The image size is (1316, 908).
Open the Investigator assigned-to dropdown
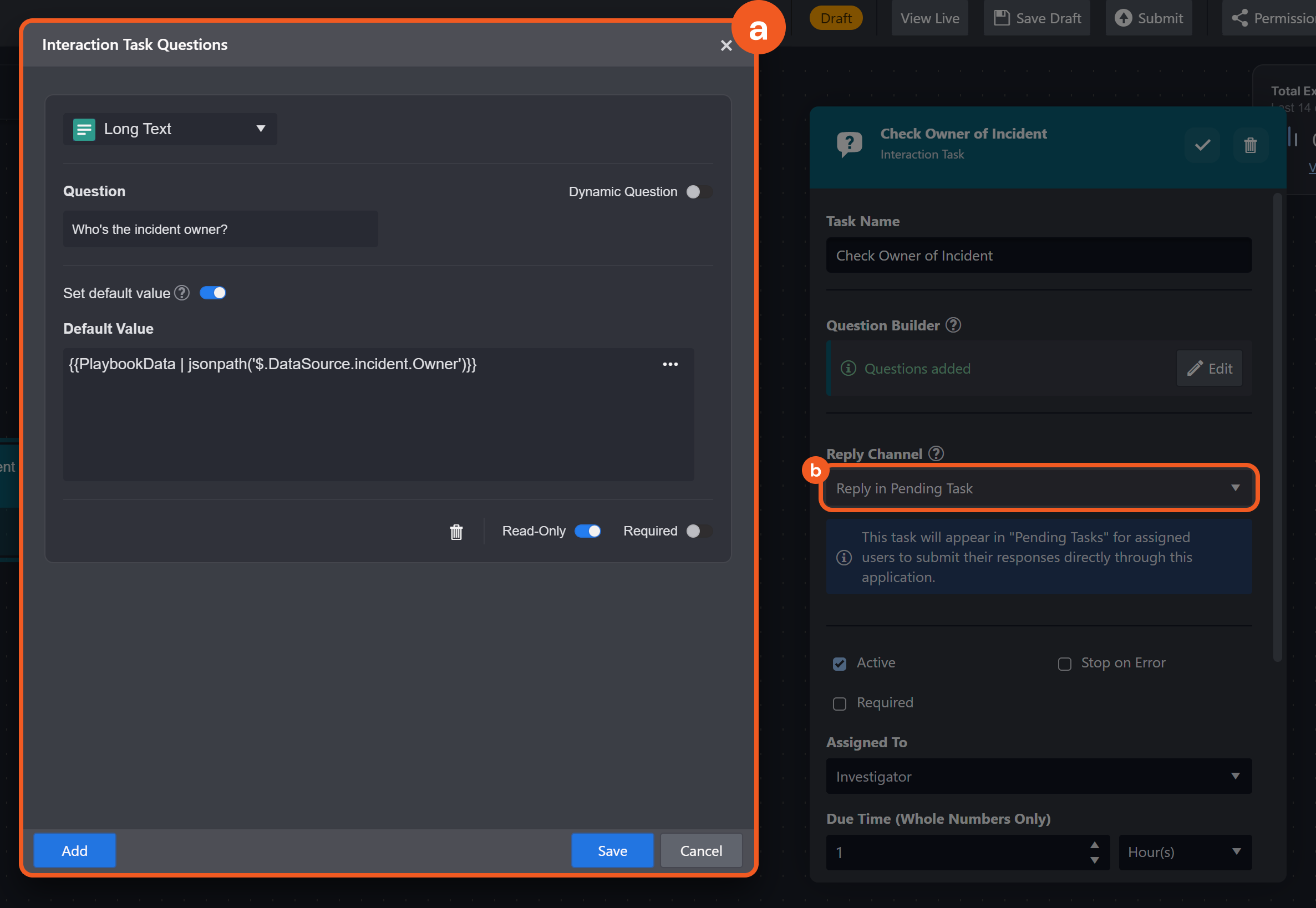(x=1038, y=777)
